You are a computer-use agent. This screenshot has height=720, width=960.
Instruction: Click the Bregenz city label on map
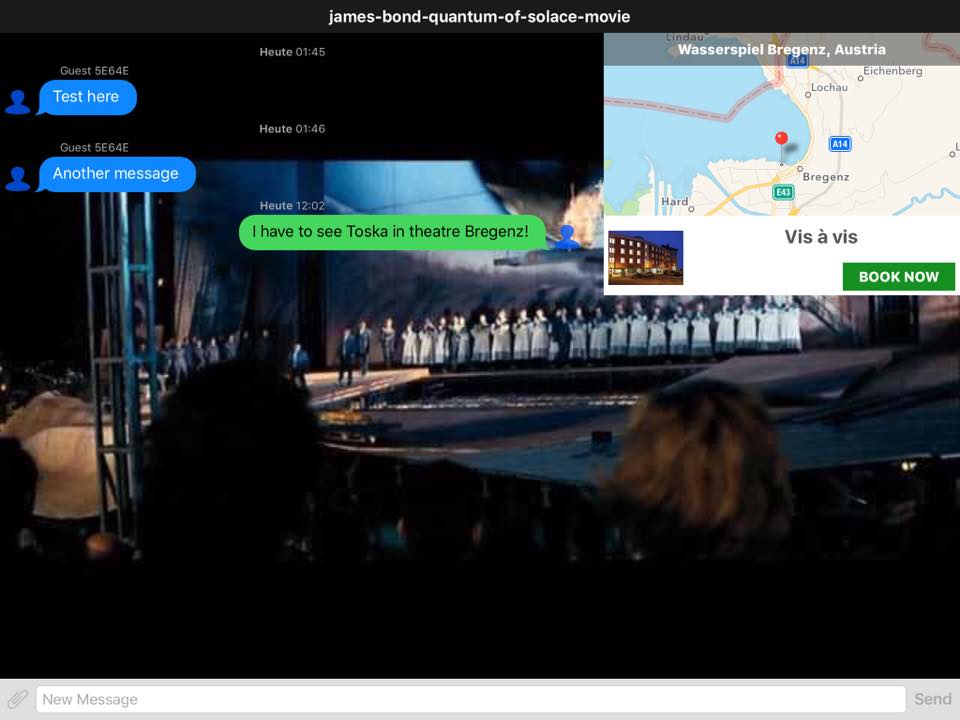tap(825, 177)
